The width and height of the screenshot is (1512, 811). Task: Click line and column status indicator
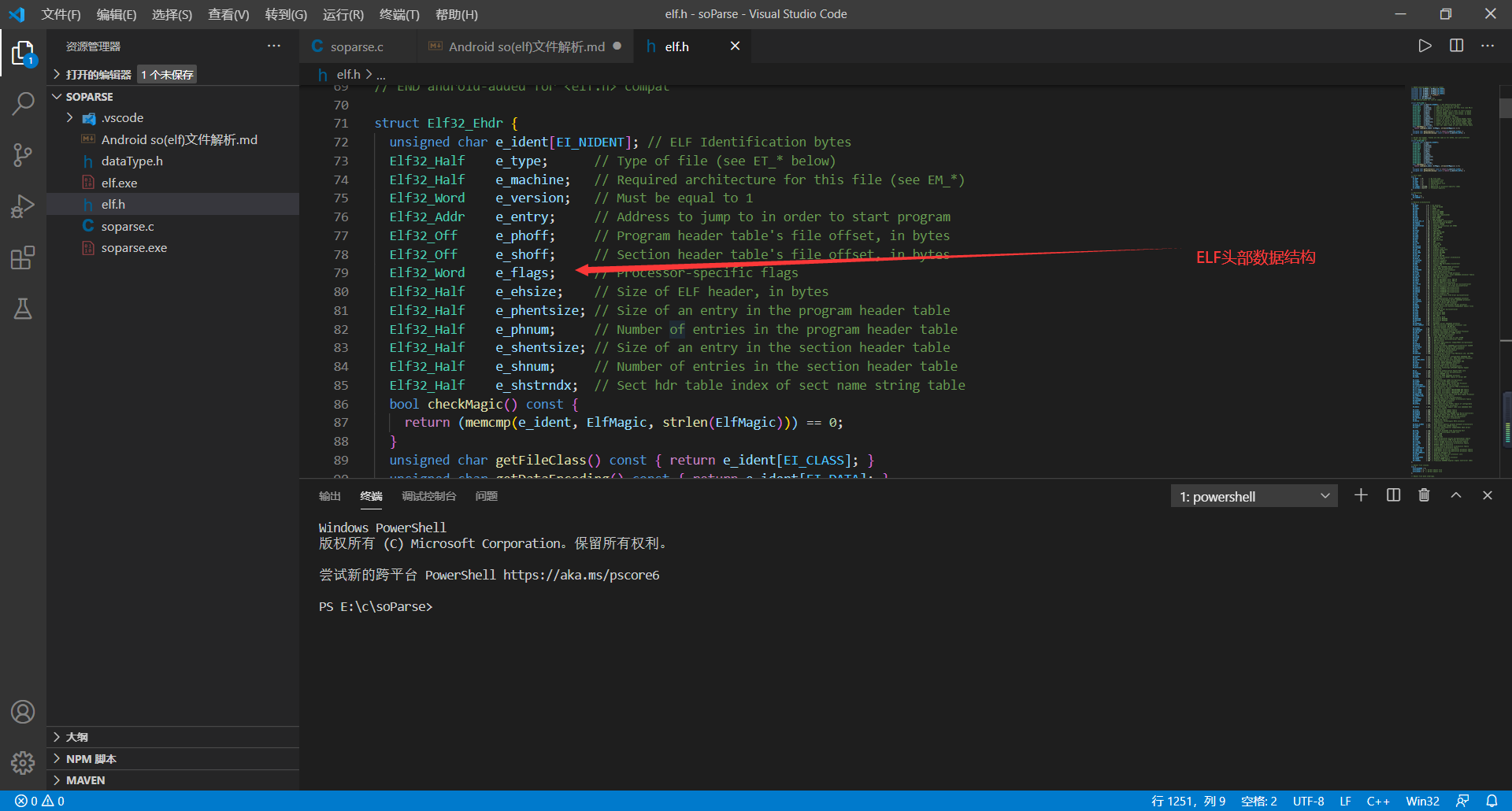point(1188,801)
